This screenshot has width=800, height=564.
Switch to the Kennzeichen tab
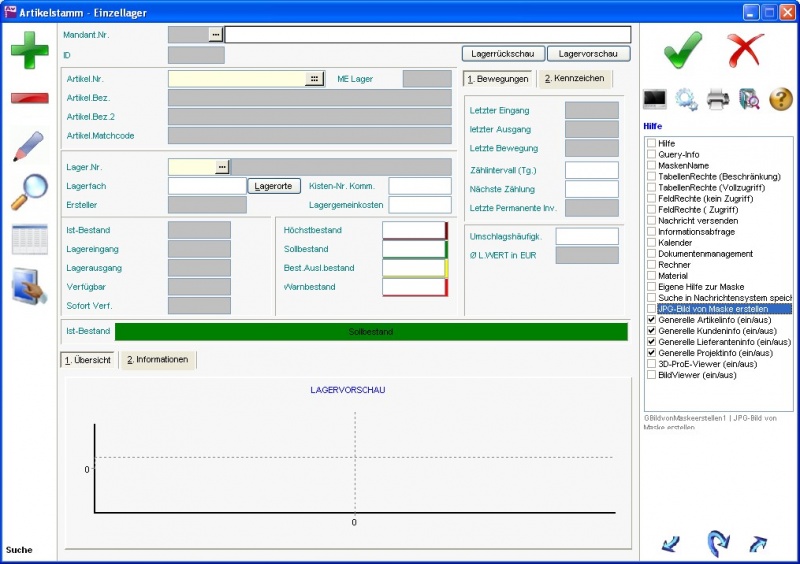coord(574,79)
